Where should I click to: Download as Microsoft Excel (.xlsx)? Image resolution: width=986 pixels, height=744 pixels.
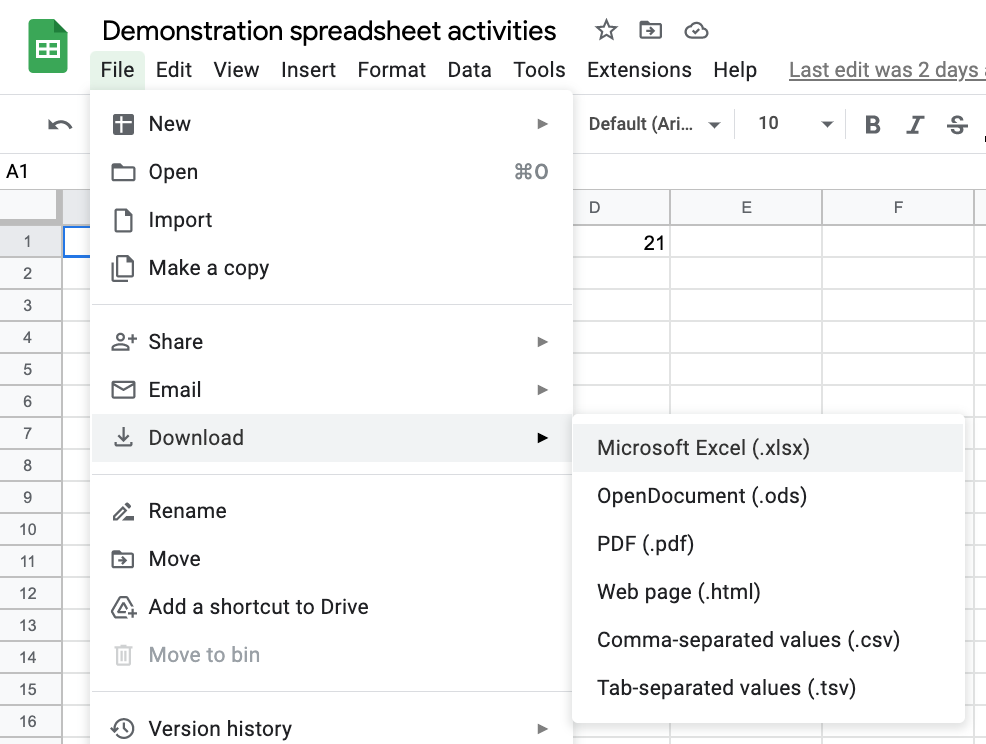768,448
